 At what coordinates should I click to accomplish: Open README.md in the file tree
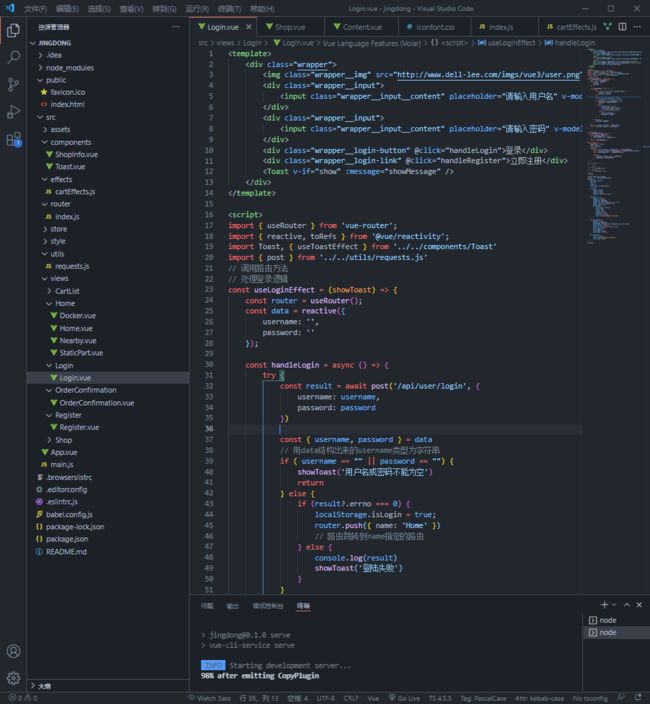[x=66, y=551]
